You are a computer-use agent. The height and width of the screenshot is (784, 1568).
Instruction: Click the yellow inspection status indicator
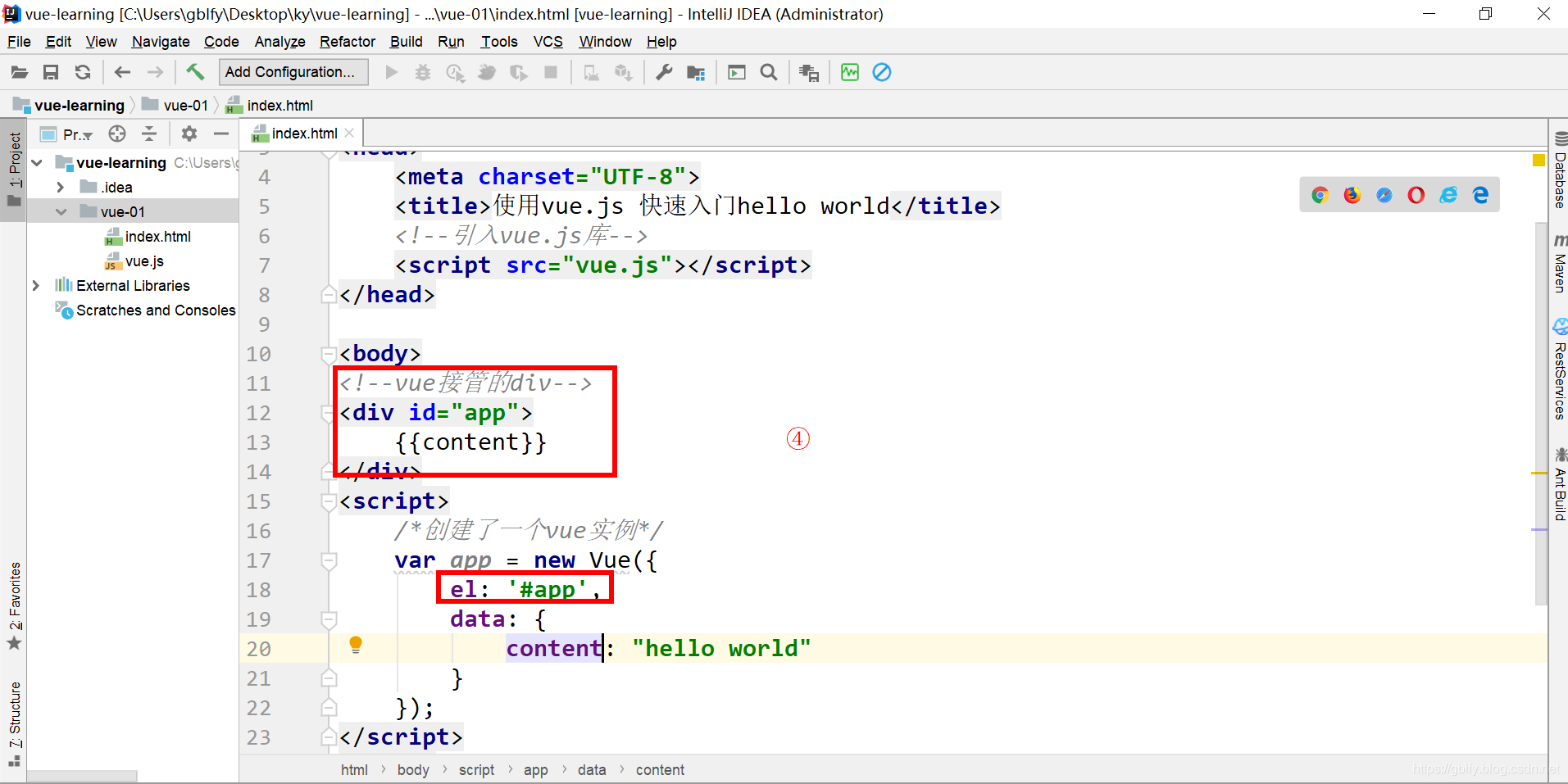click(1538, 160)
